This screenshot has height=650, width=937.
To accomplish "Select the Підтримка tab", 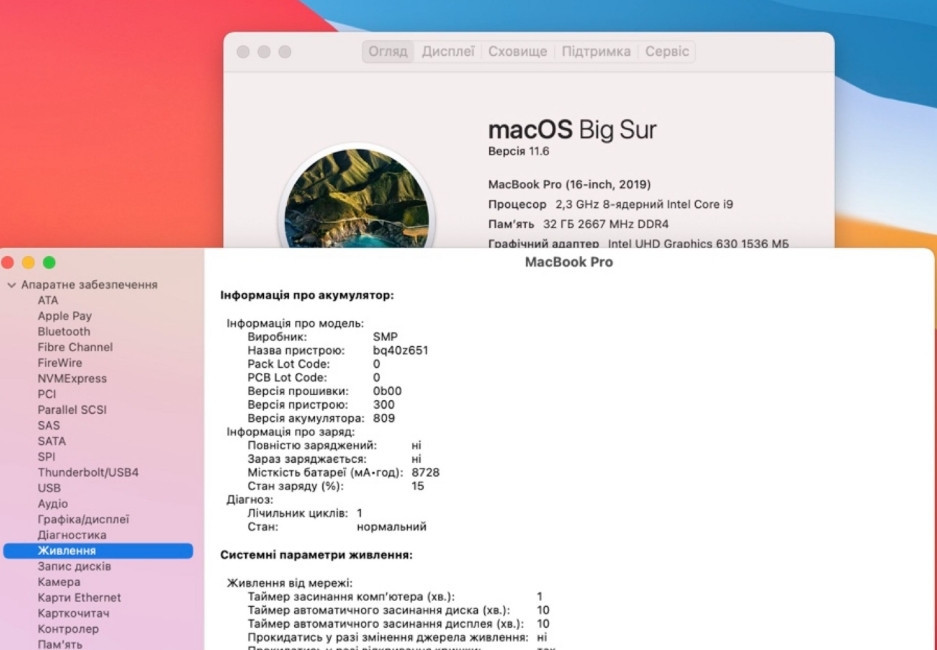I will click(x=595, y=51).
